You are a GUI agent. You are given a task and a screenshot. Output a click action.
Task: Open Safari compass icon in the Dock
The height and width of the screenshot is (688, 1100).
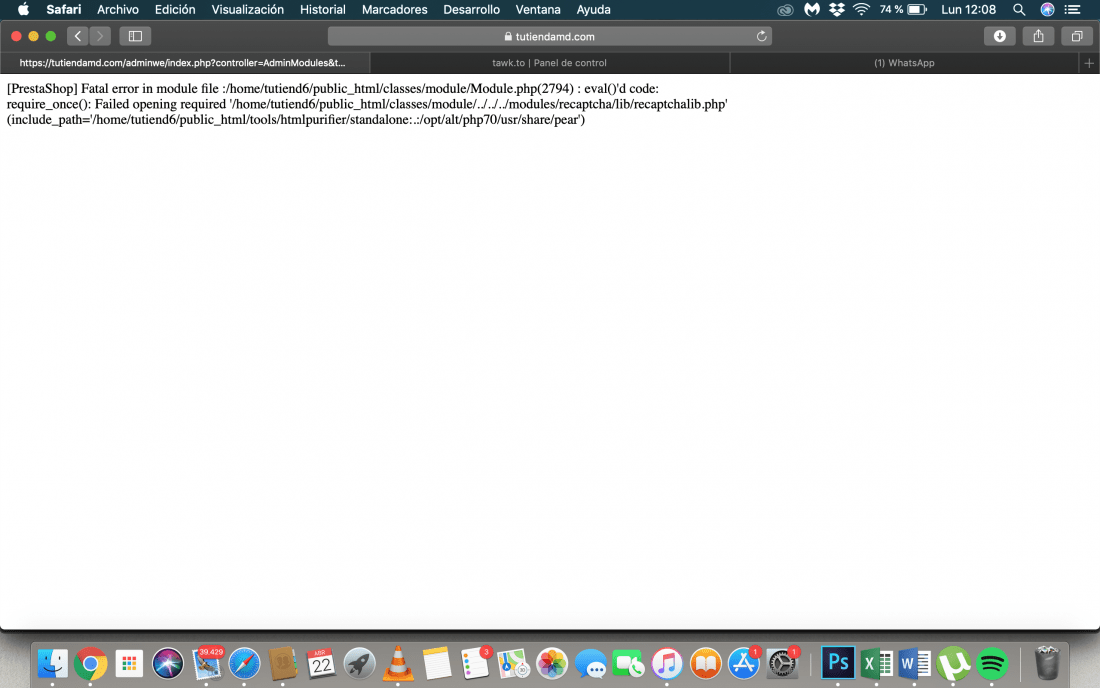click(244, 663)
